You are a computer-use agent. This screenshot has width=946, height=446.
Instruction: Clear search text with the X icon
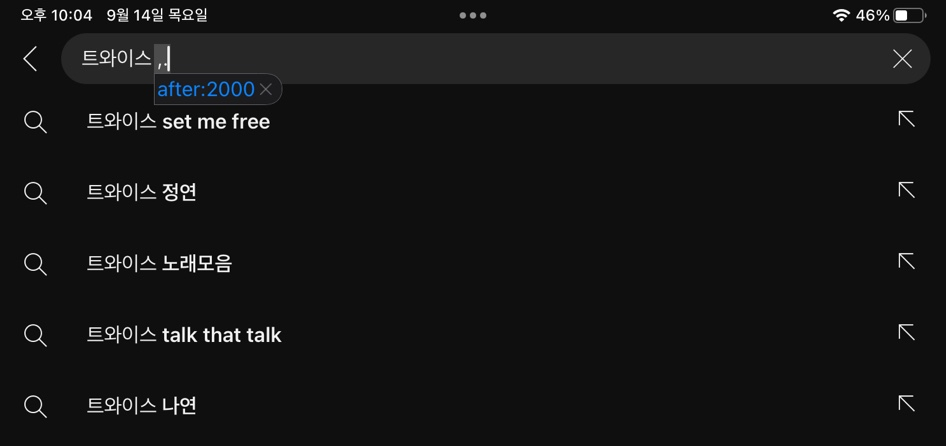[902, 59]
